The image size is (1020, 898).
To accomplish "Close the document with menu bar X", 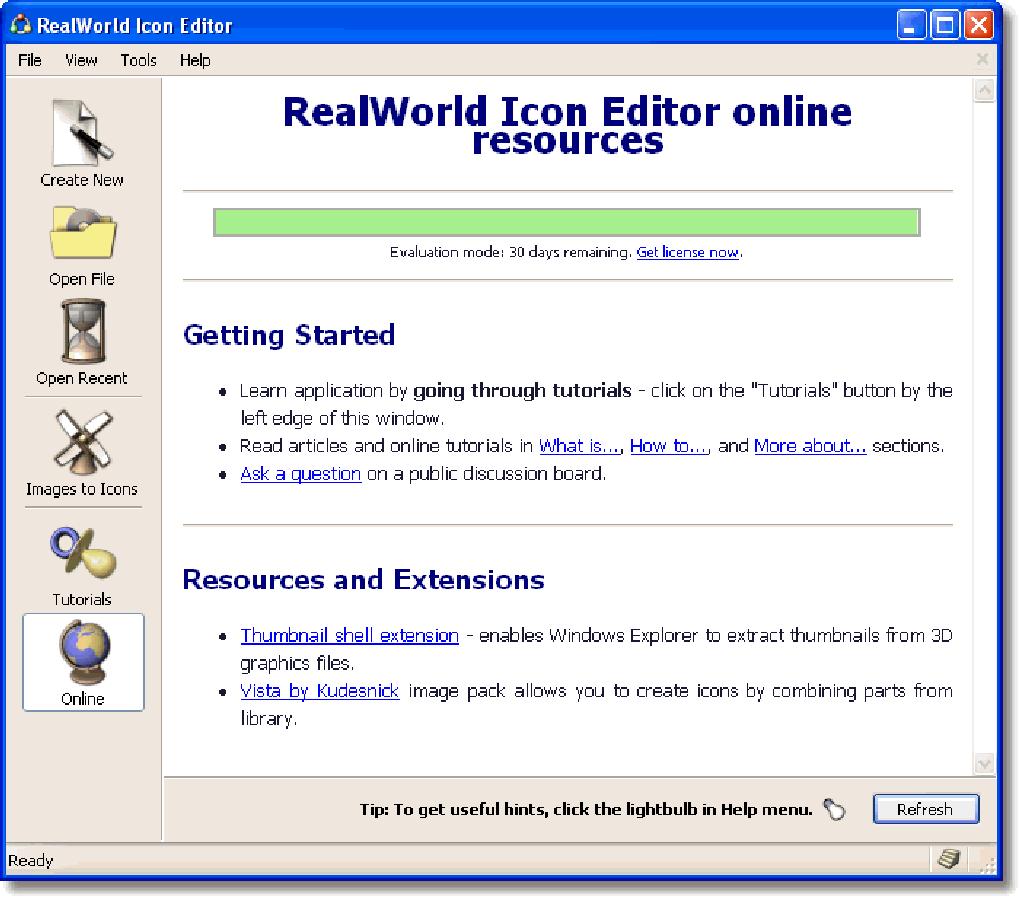I will tap(982, 59).
